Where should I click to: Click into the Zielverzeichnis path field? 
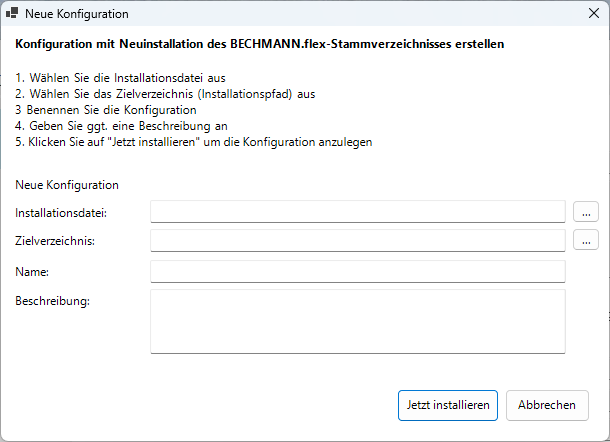point(357,240)
